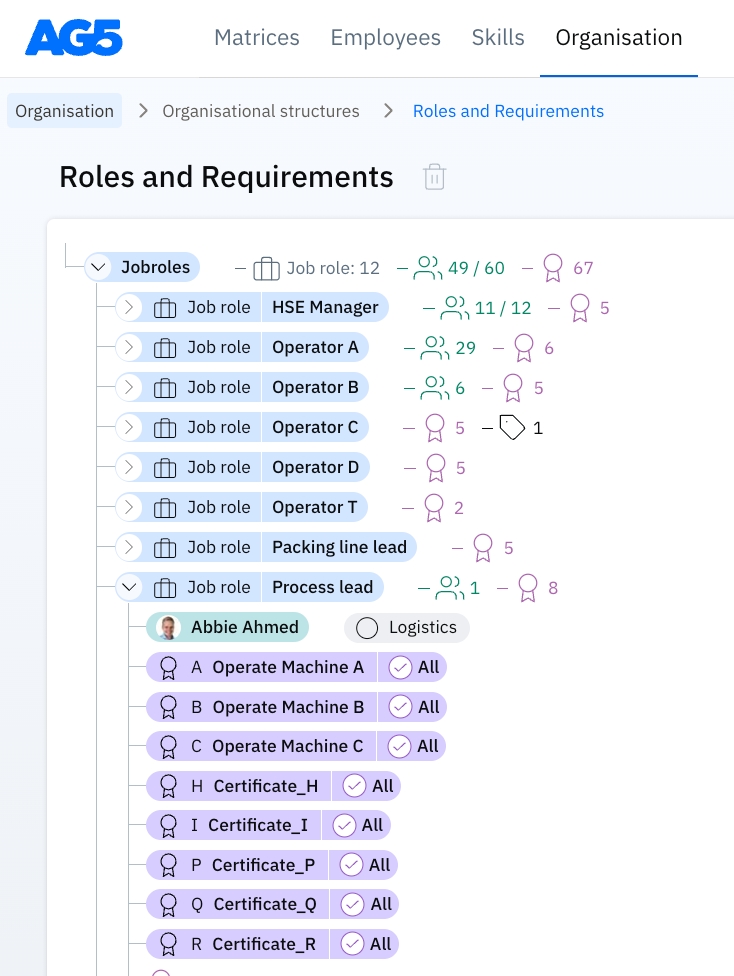Click the award ribbon icon for Operate Machine A
The width and height of the screenshot is (734, 976).
168,667
